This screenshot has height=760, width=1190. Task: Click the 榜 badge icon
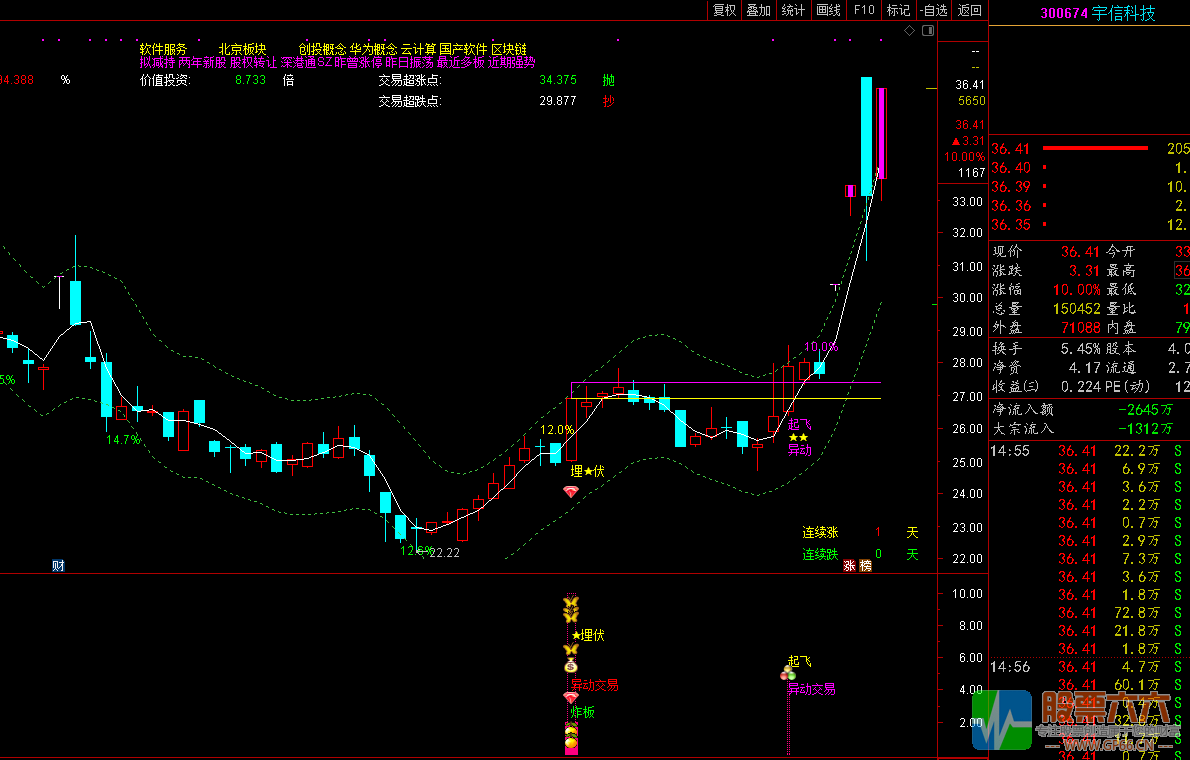866,566
